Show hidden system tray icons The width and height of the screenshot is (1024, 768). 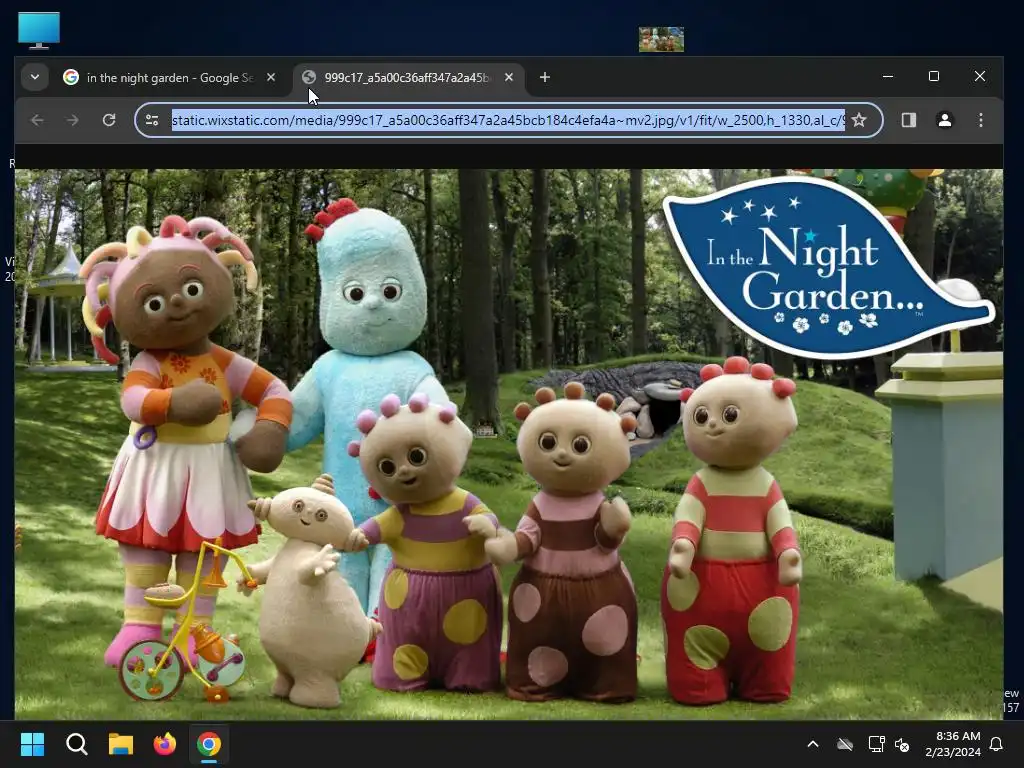pyautogui.click(x=813, y=744)
